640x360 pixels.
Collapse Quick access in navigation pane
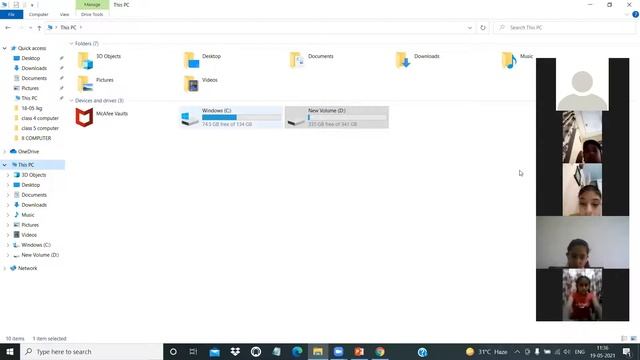tap(4, 48)
